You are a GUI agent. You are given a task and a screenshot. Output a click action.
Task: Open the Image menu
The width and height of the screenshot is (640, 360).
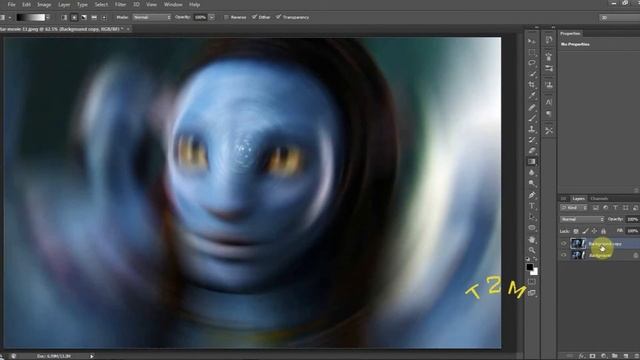pos(44,5)
